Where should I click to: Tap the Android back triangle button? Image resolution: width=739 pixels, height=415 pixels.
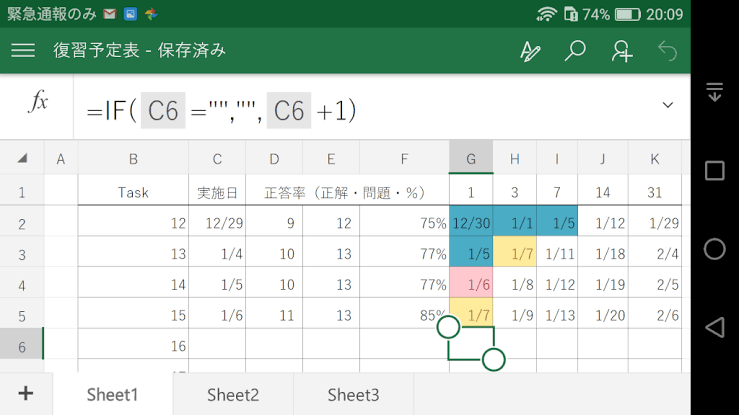tap(714, 327)
